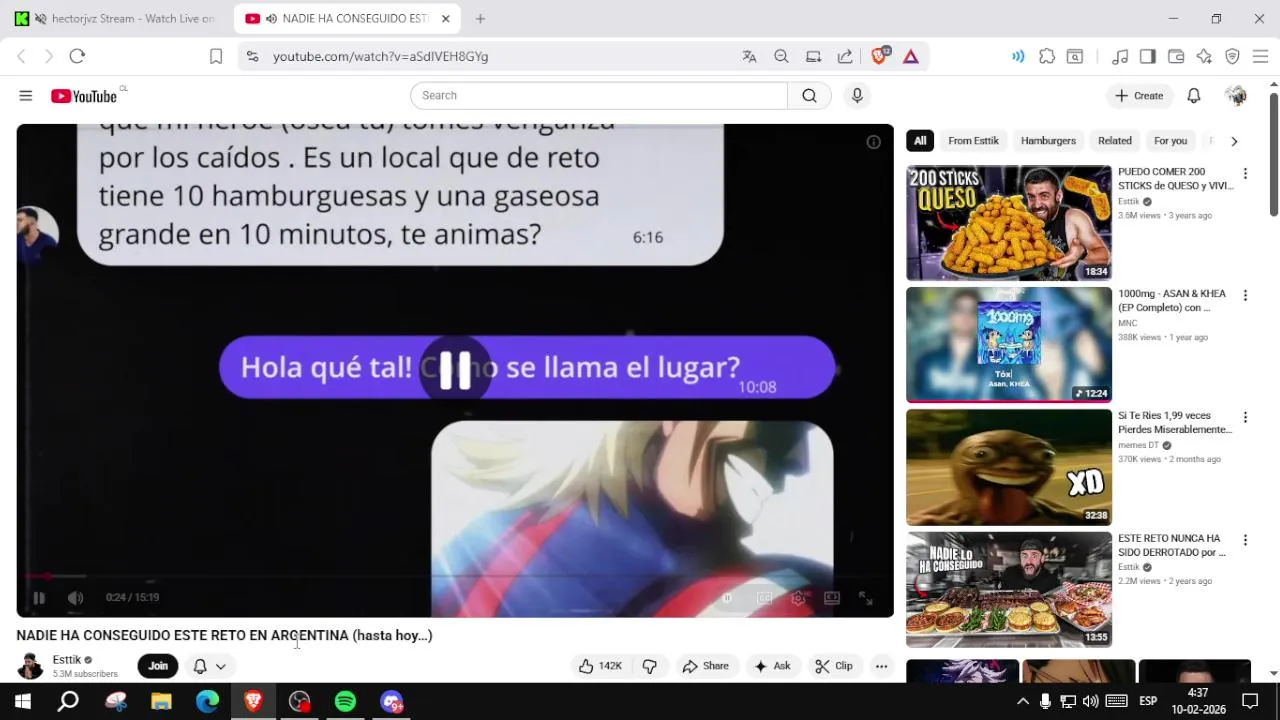
Task: Open Brave VPN shield icon
Action: pyautogui.click(x=1232, y=56)
